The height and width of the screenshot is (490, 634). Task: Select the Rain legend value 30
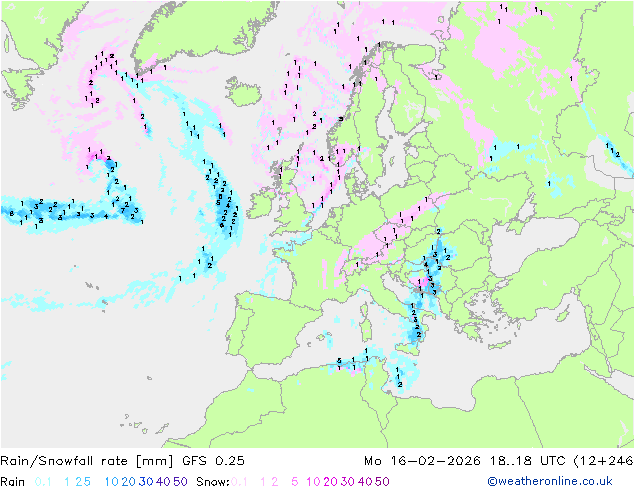pyautogui.click(x=146, y=482)
